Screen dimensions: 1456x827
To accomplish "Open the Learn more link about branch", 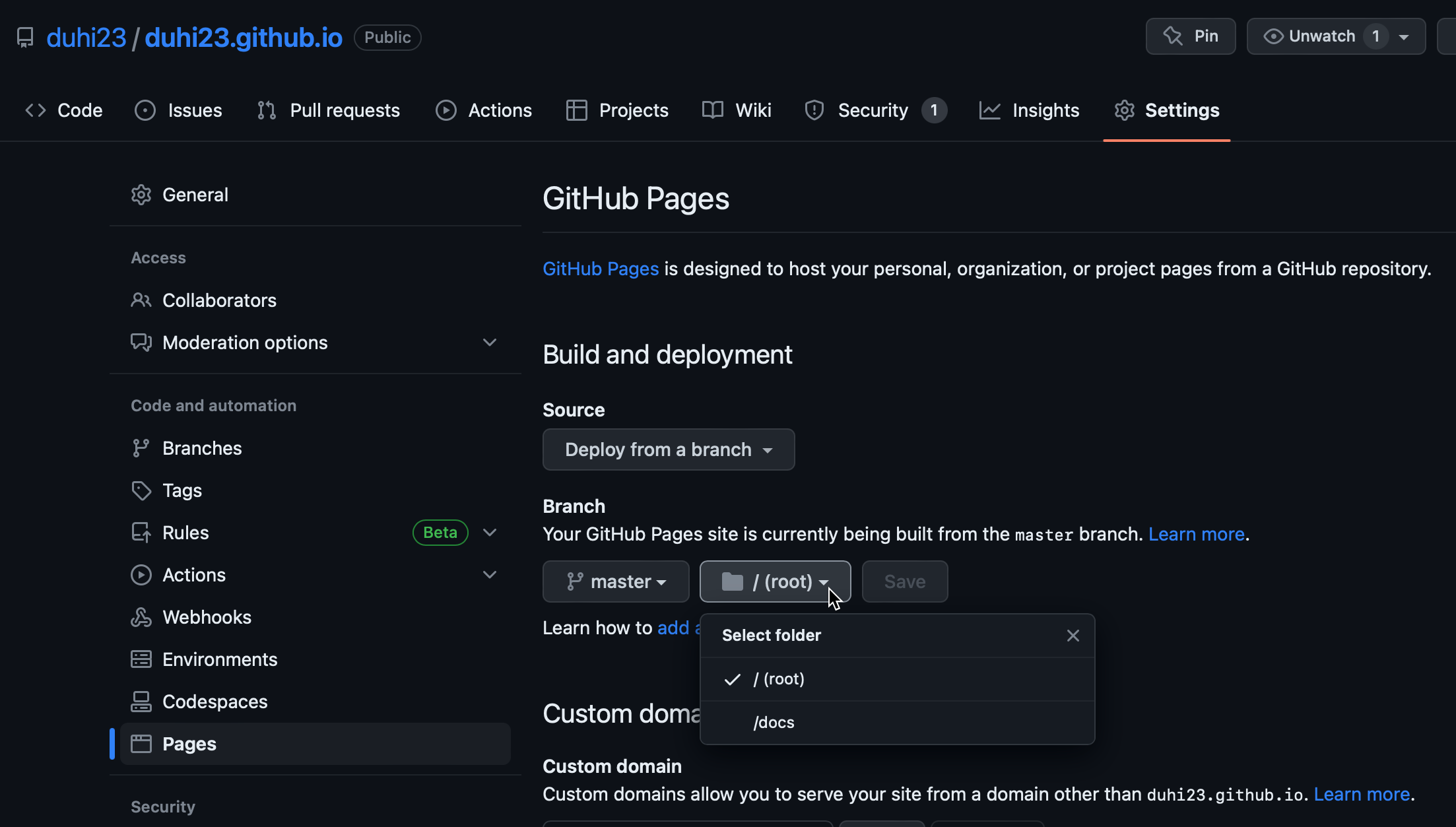I will tap(1196, 534).
